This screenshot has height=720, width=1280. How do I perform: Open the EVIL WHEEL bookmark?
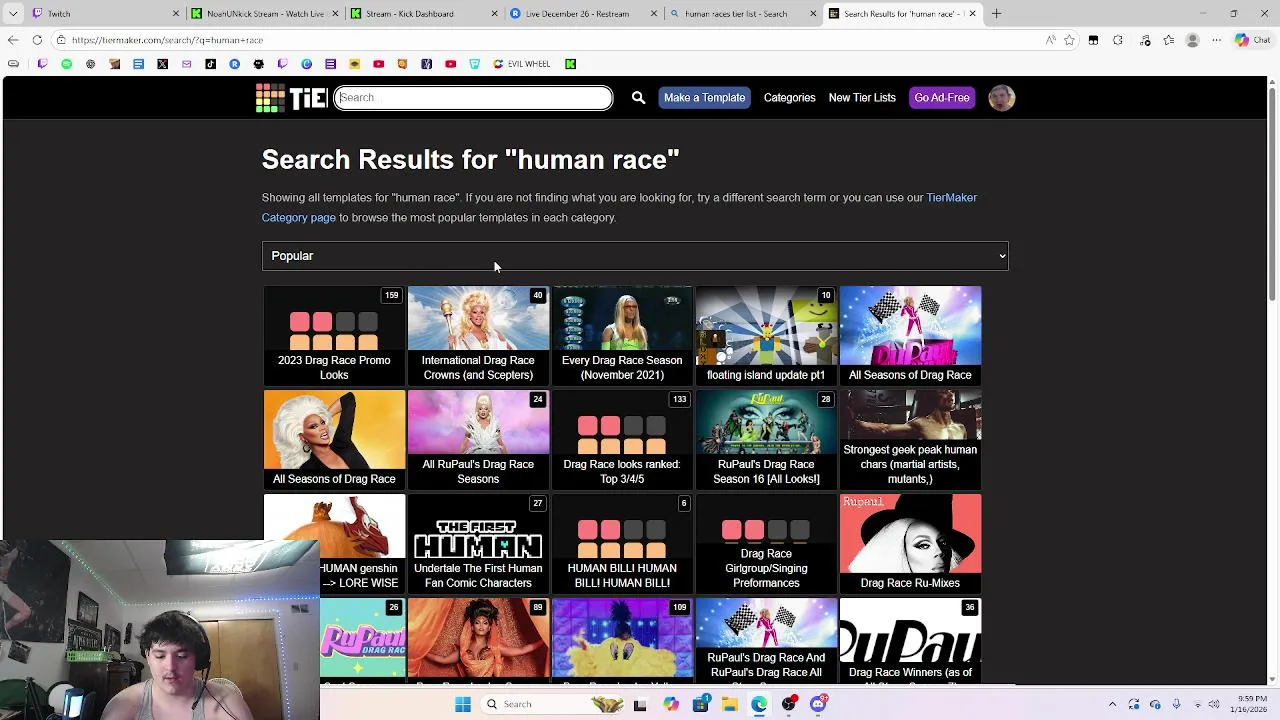pos(522,64)
